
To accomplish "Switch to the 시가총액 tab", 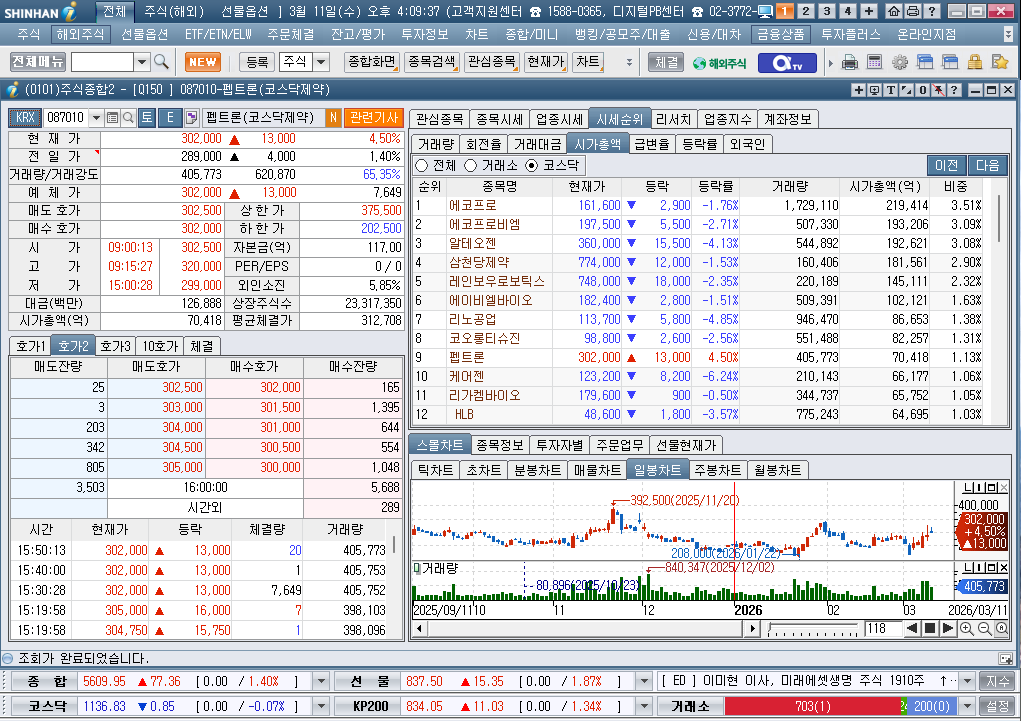I will coord(597,144).
